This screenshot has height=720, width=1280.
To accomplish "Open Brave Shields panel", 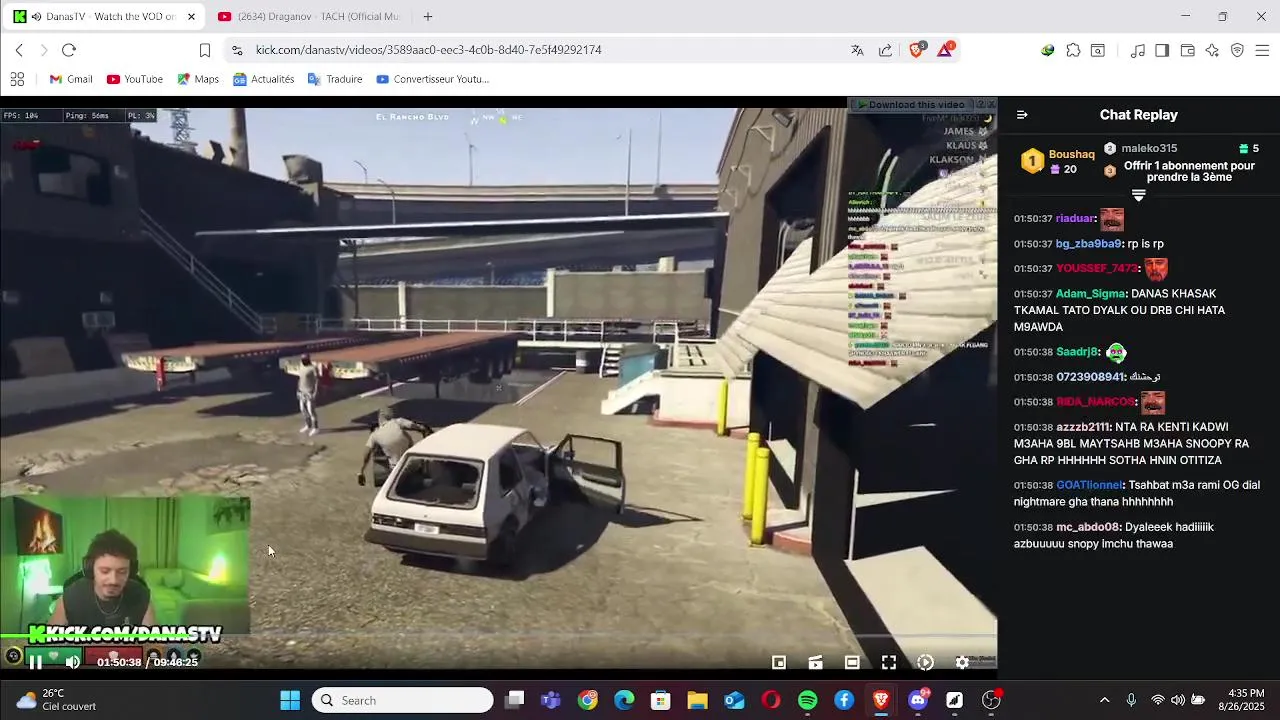I will point(916,50).
